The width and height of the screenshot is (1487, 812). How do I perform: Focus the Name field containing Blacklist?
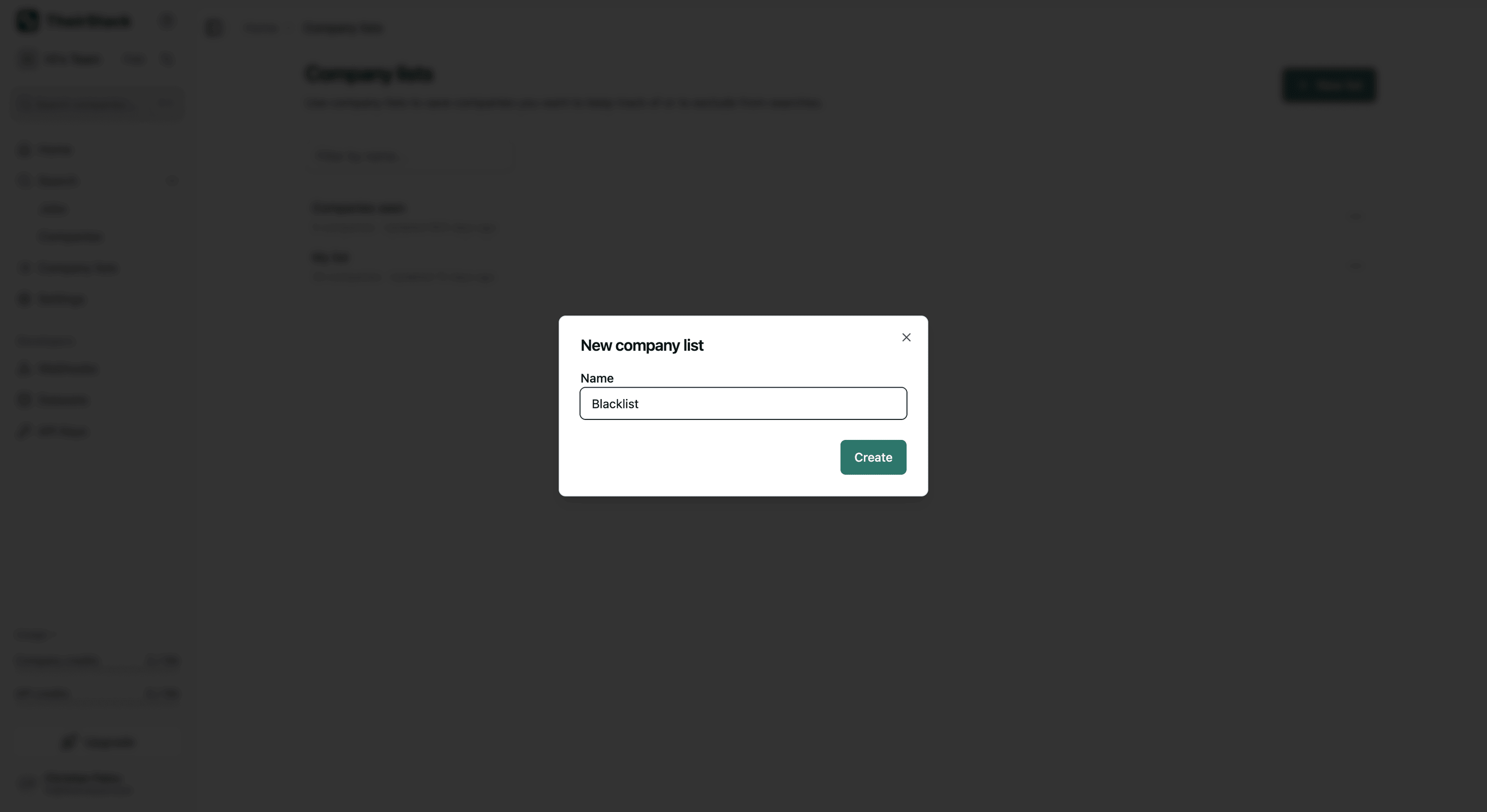(743, 403)
